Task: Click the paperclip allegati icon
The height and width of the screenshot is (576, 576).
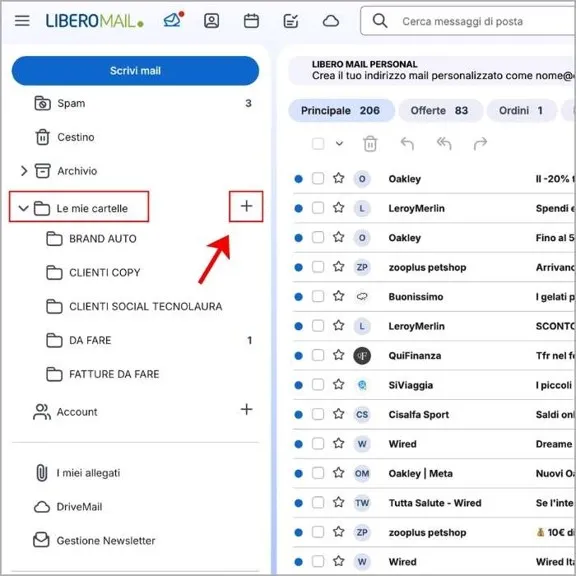Action: point(42,473)
